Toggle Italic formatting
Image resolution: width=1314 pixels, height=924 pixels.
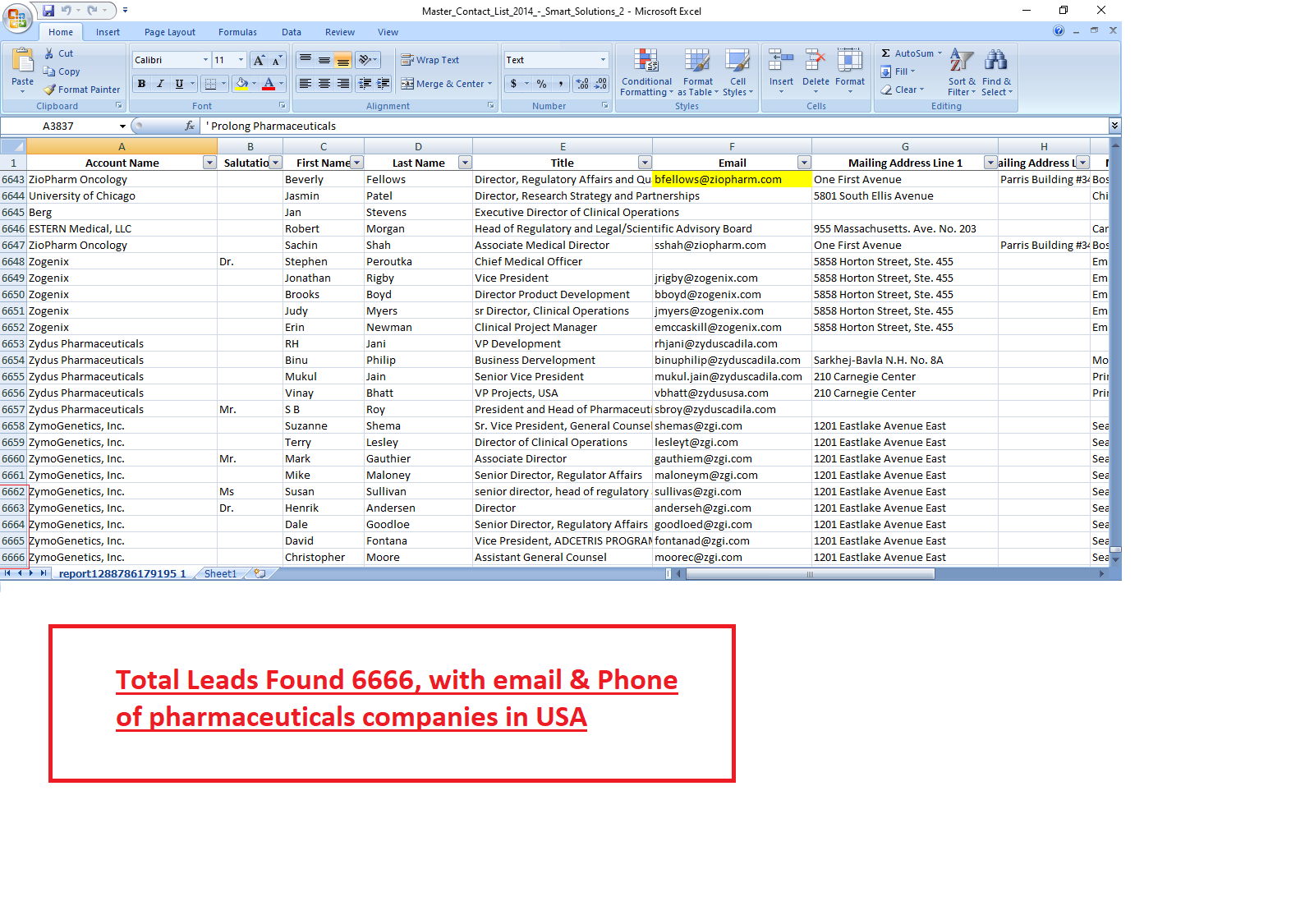160,84
